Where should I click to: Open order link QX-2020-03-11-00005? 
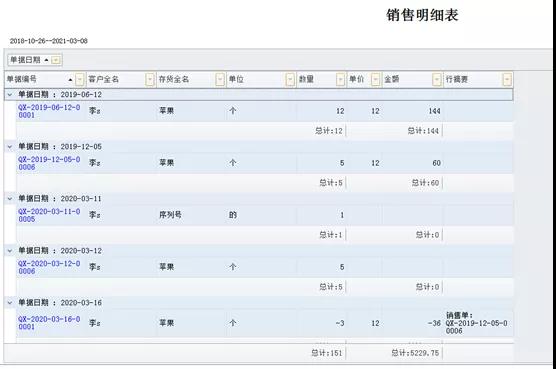click(x=49, y=216)
